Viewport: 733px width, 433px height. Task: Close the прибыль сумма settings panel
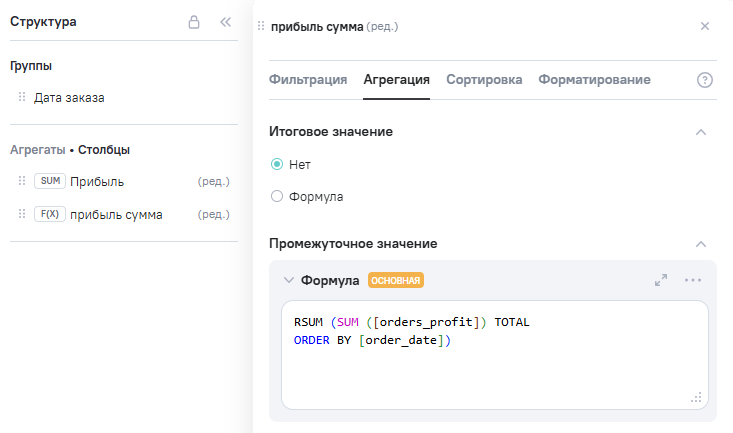pos(705,26)
